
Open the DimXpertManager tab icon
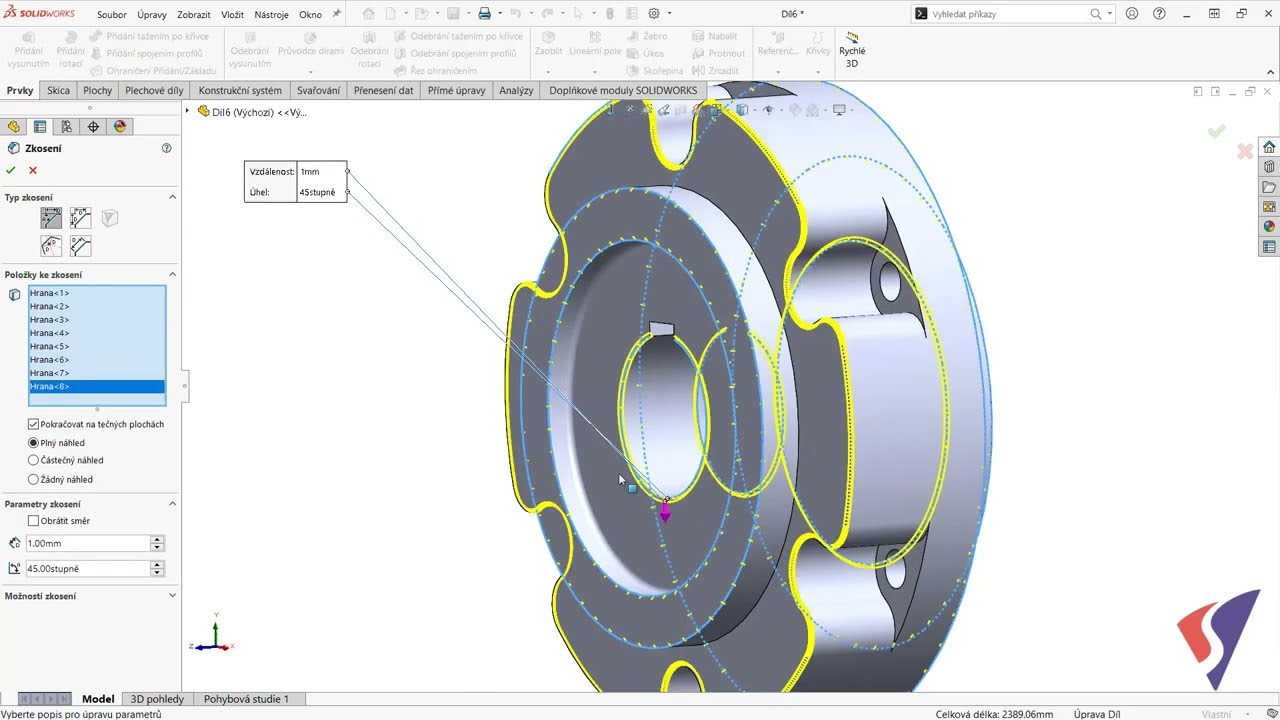93,127
